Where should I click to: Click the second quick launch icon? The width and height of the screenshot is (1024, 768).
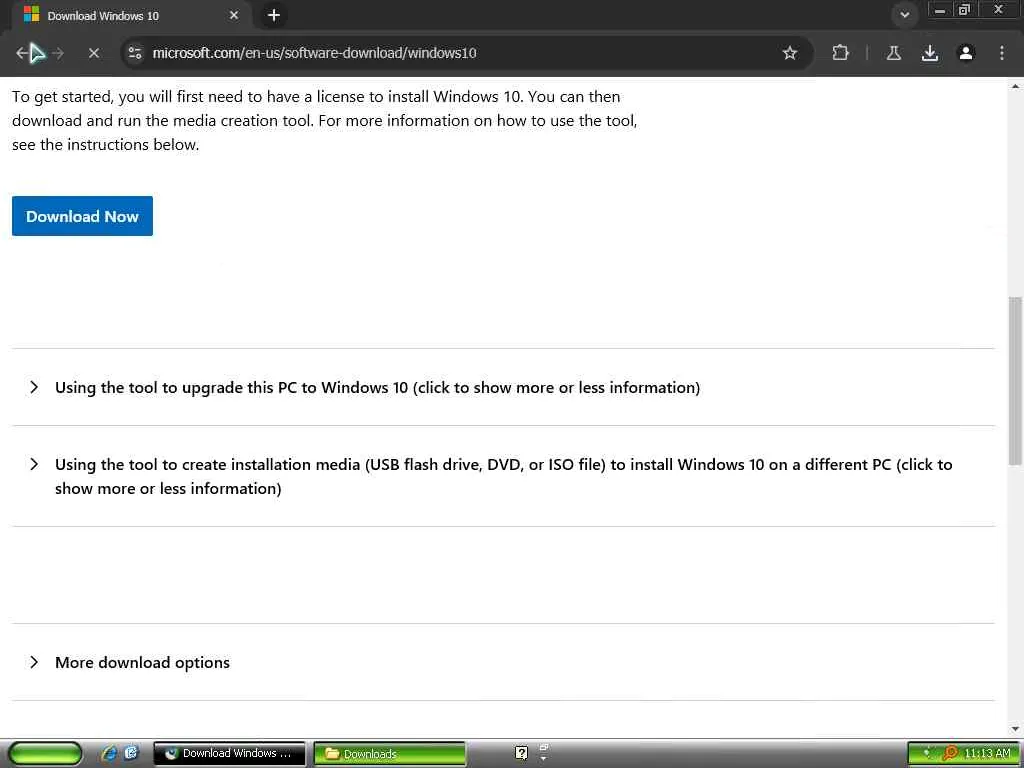(x=131, y=754)
